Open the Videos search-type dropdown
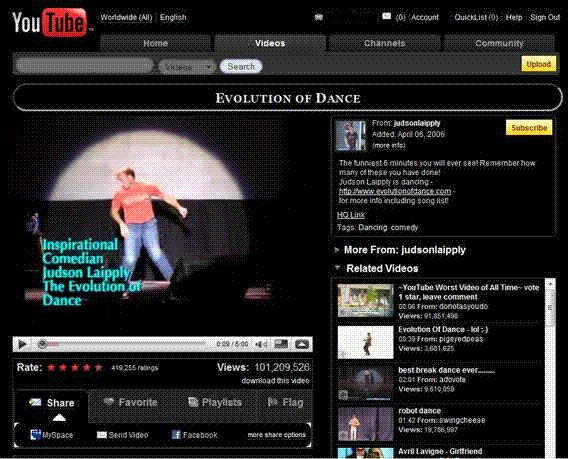Image resolution: width=568 pixels, height=459 pixels. point(187,67)
